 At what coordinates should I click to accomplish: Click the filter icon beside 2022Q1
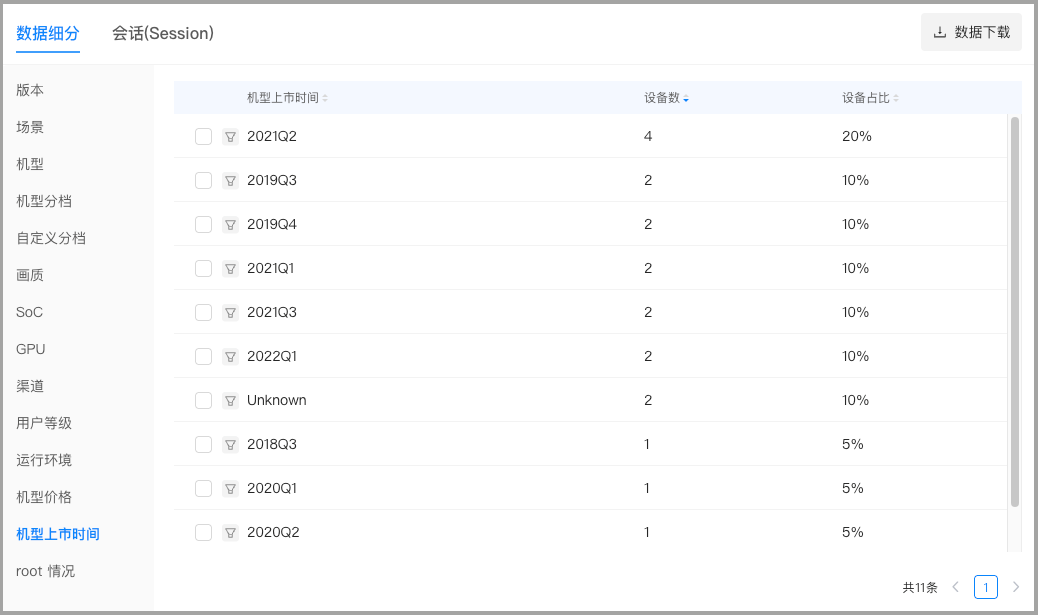pyautogui.click(x=230, y=357)
